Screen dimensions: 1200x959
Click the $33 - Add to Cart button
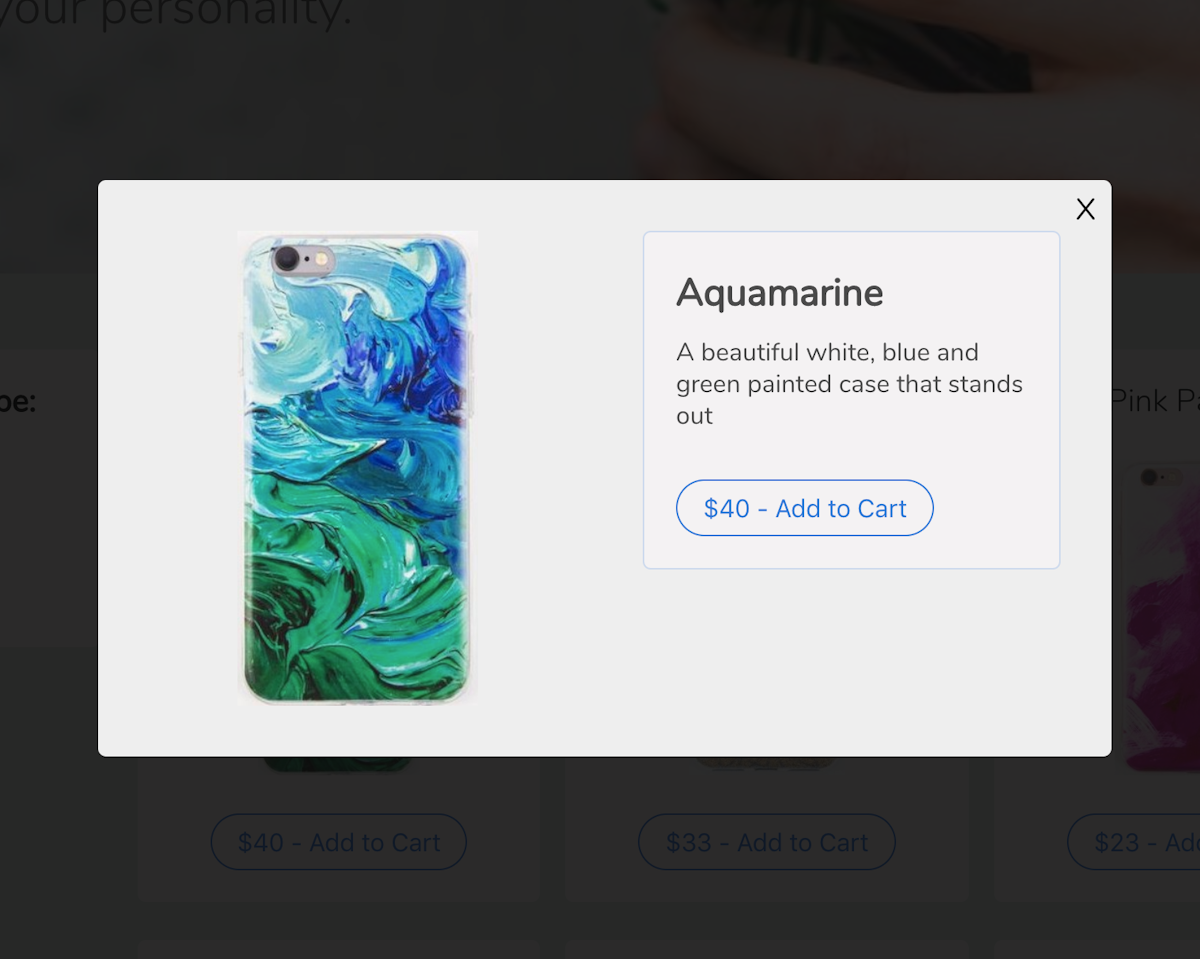point(767,842)
